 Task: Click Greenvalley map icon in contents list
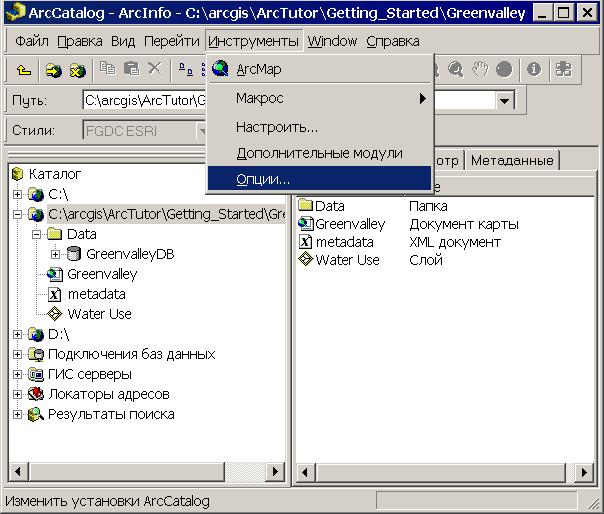(306, 223)
